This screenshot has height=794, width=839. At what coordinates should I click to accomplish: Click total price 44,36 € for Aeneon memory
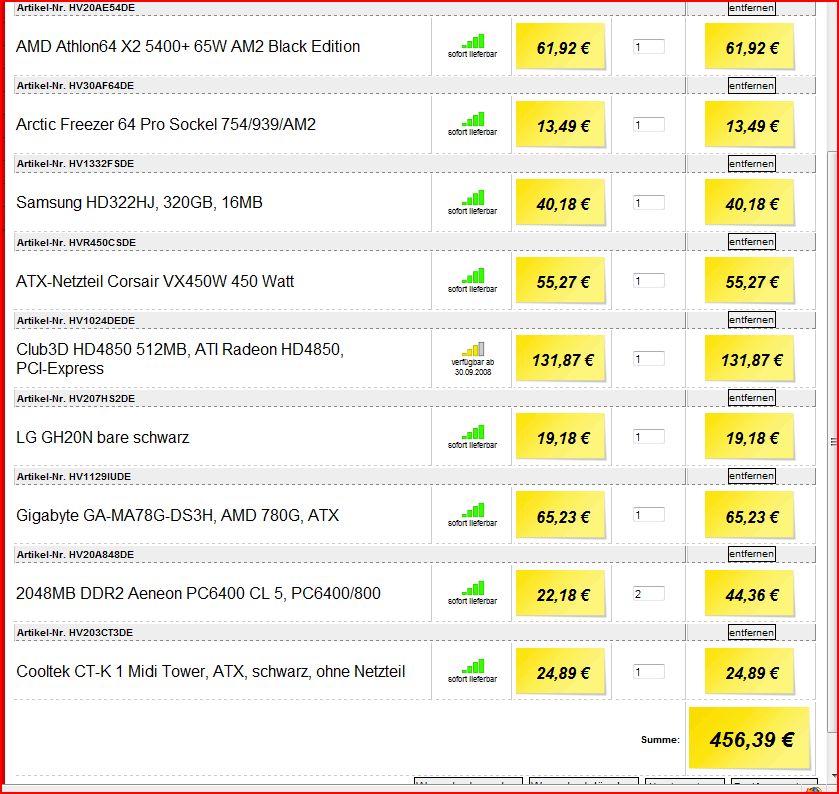(750, 594)
